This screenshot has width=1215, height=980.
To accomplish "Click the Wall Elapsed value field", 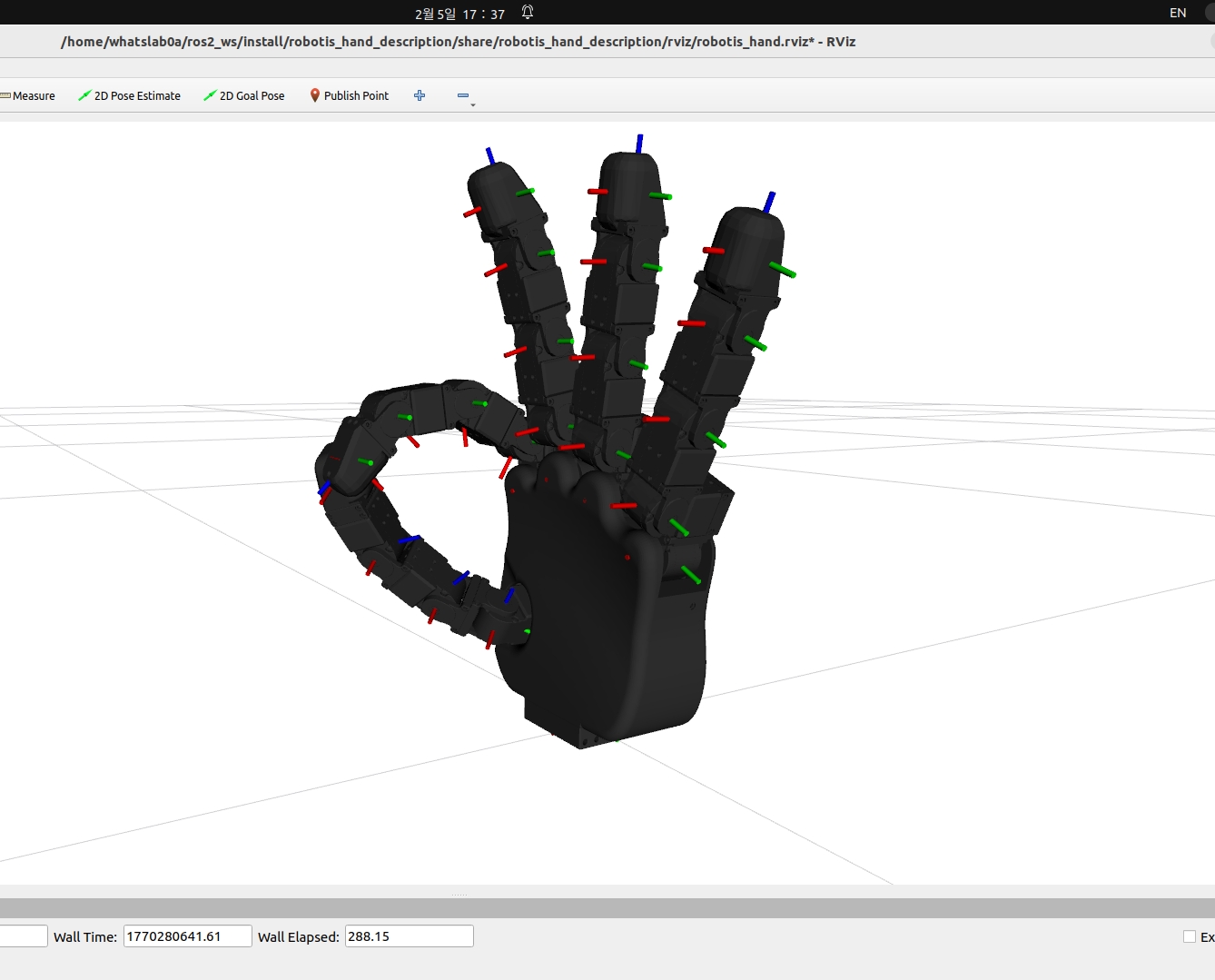I will coord(409,936).
